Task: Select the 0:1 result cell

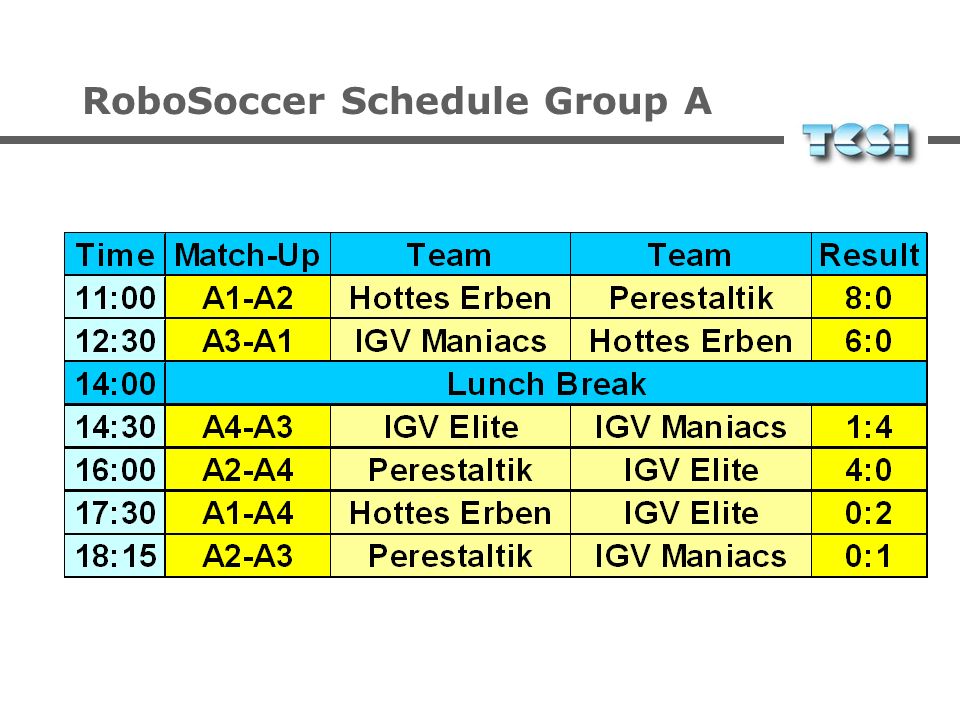Action: coord(869,555)
